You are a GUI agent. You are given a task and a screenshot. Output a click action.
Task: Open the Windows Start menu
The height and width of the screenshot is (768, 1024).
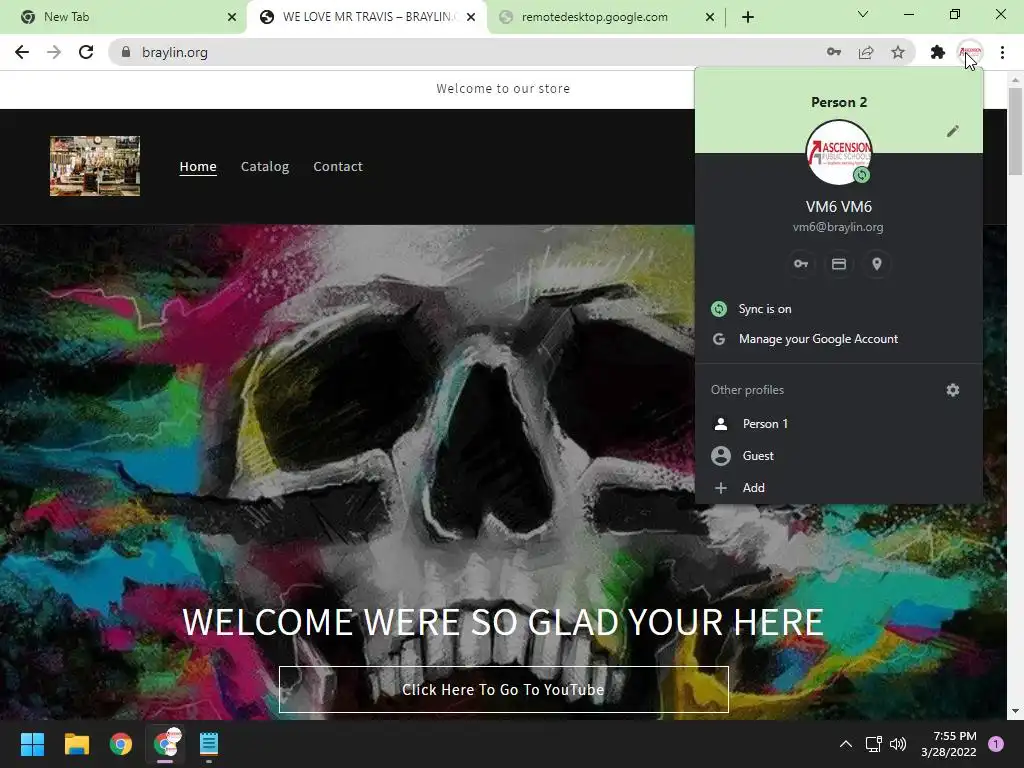(32, 744)
